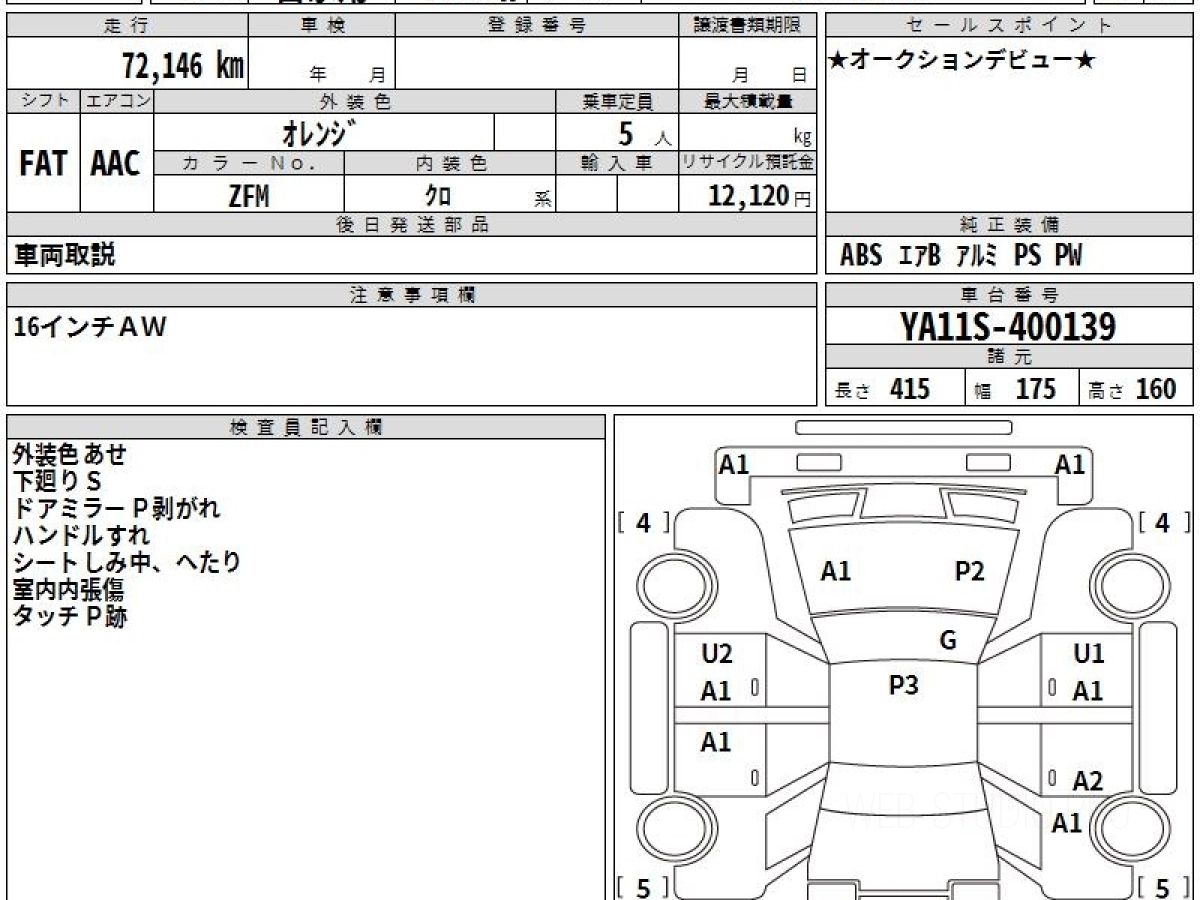This screenshot has height=900, width=1200.
Task: Click the エアコン header cell
Action: tap(117, 101)
